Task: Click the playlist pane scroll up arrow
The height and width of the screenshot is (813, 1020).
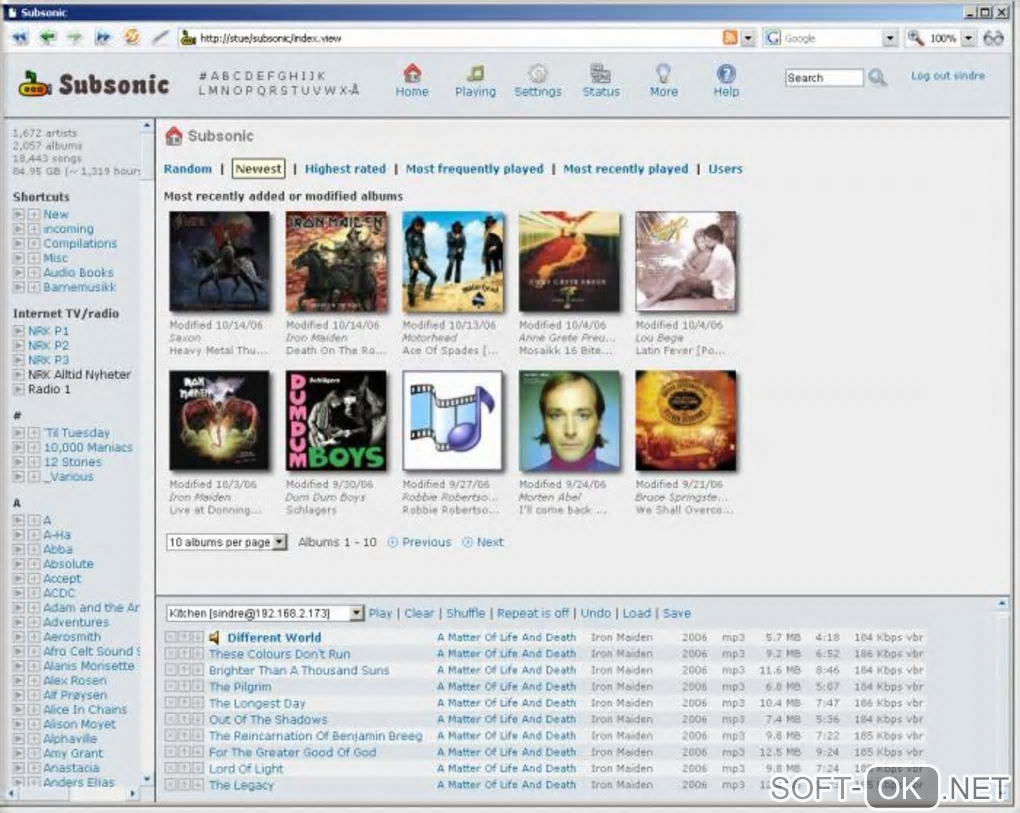Action: 1002,604
